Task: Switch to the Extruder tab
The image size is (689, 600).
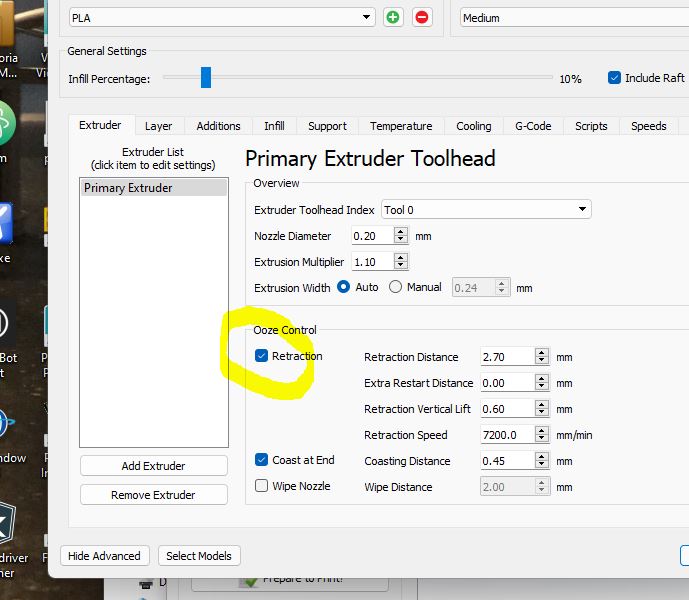Action: tap(100, 125)
